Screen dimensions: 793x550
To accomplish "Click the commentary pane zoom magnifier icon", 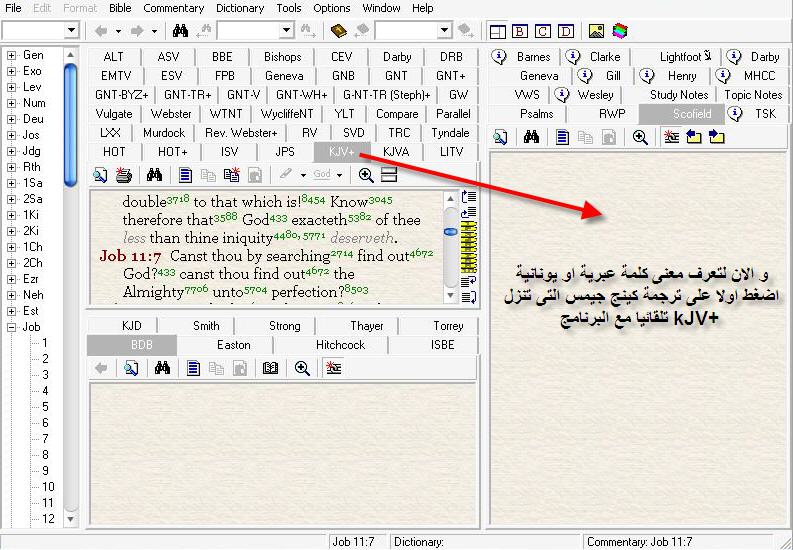I will click(640, 137).
